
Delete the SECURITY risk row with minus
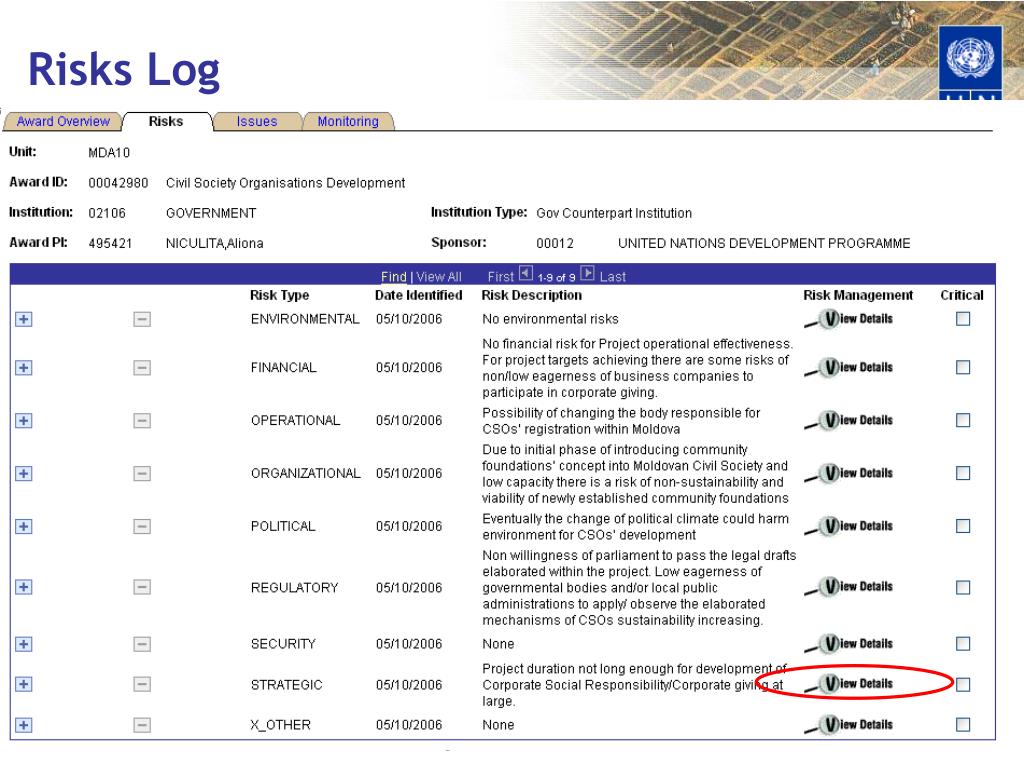[x=142, y=645]
